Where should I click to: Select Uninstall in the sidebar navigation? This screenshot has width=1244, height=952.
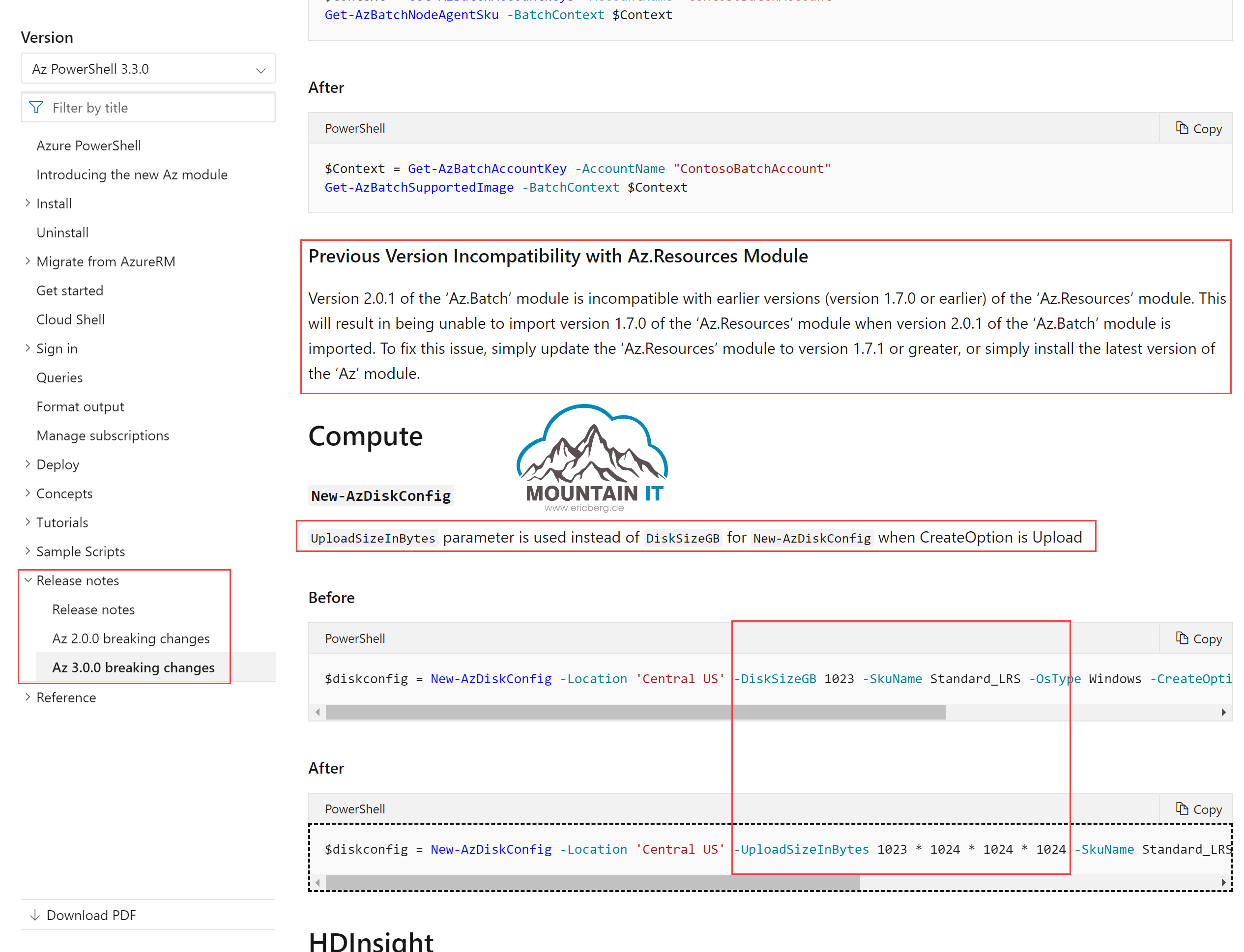click(x=62, y=232)
